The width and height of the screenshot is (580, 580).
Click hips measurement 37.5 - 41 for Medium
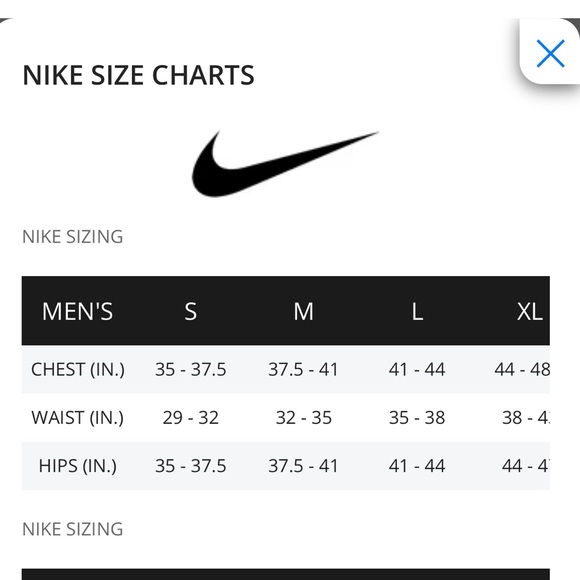(x=303, y=466)
